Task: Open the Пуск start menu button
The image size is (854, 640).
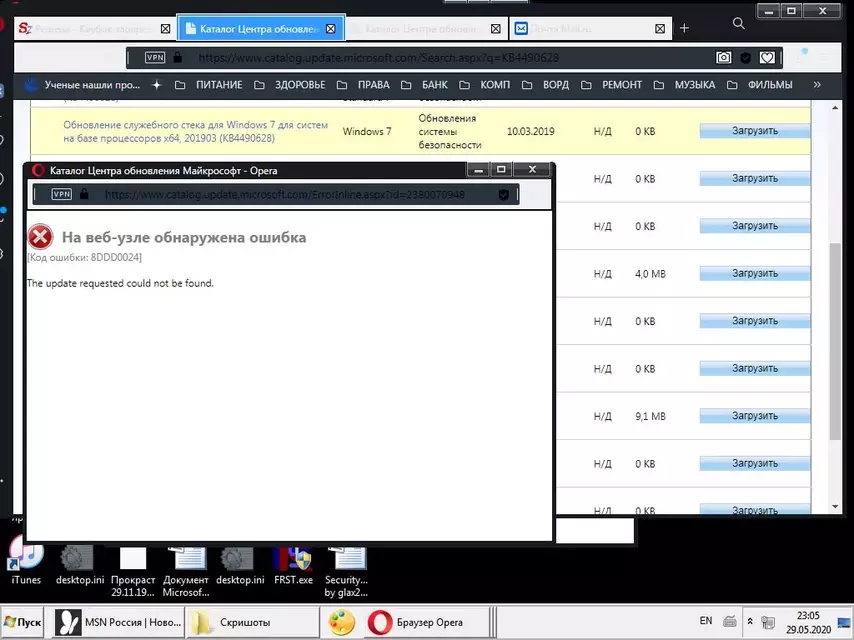Action: point(23,622)
